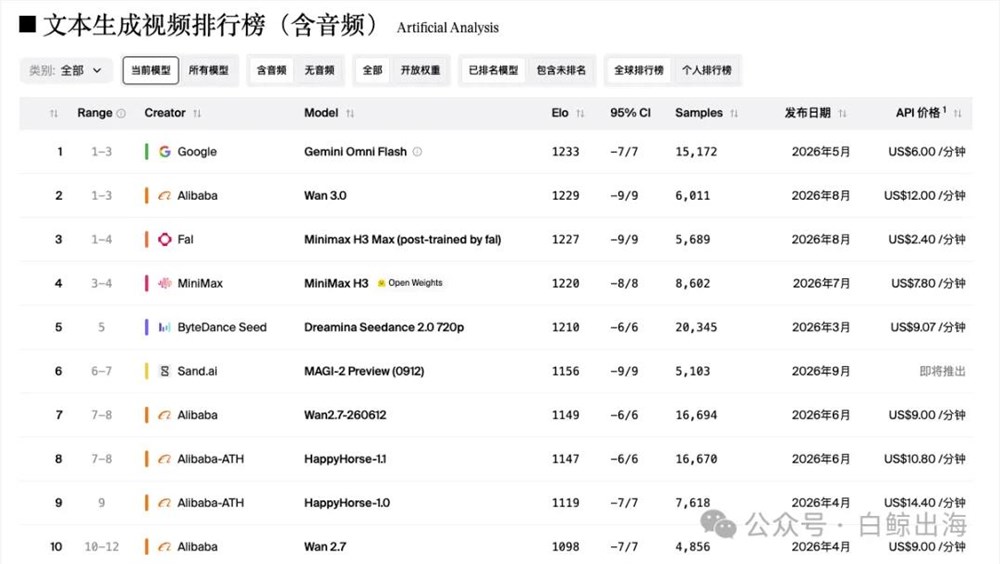Select the 所有模型 toggle
The height and width of the screenshot is (564, 1000).
[209, 70]
